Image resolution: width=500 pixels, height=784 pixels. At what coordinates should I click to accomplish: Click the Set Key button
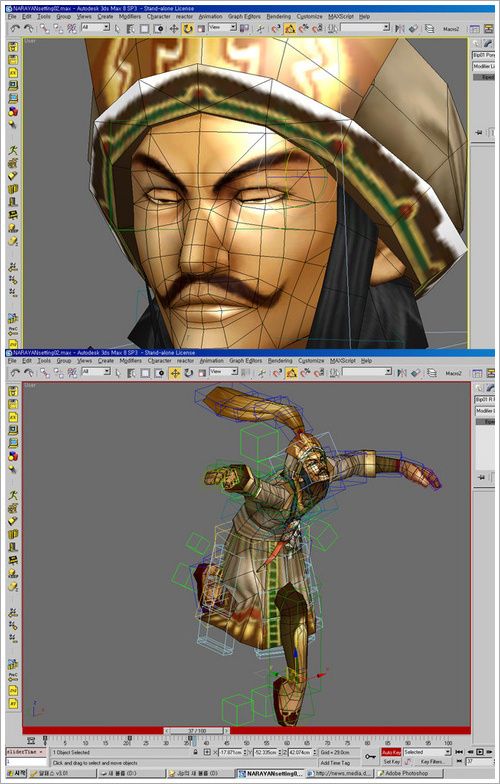pyautogui.click(x=391, y=762)
